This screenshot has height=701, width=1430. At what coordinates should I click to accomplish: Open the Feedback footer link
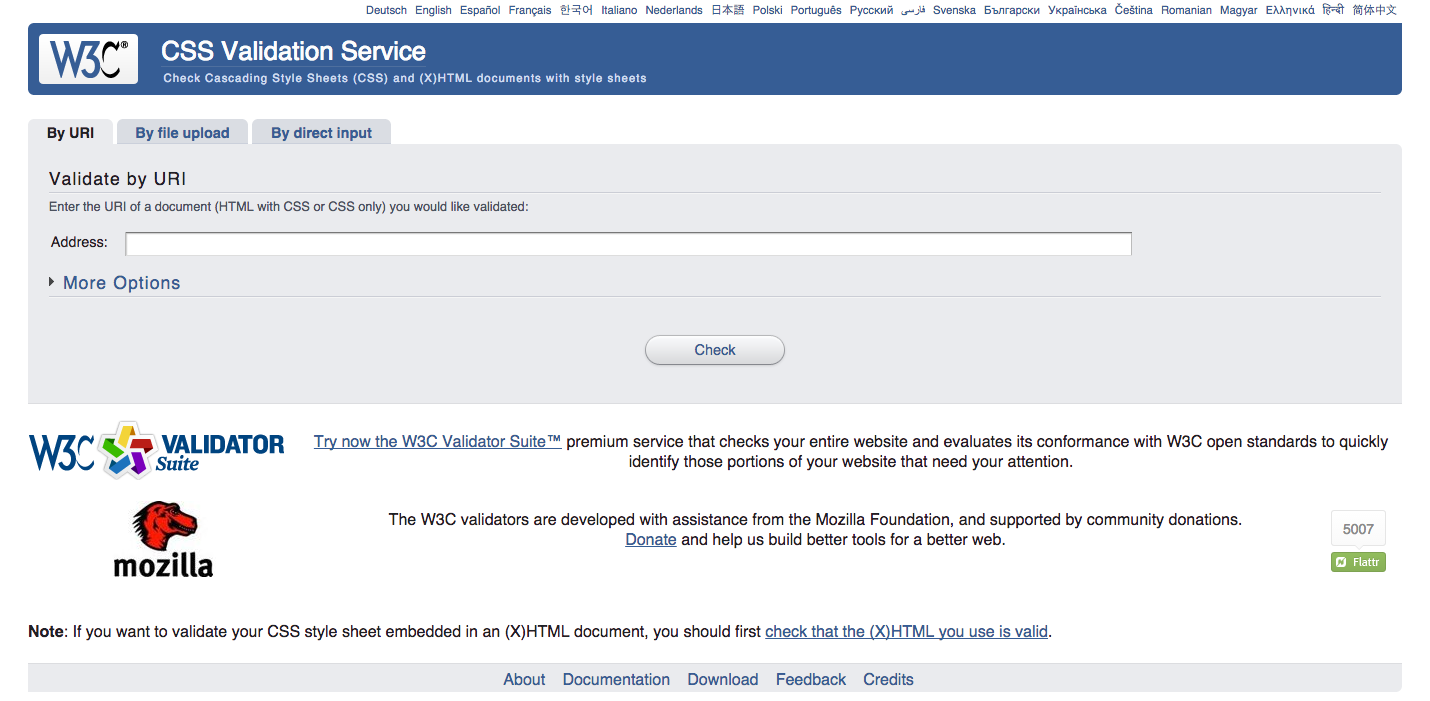click(810, 680)
